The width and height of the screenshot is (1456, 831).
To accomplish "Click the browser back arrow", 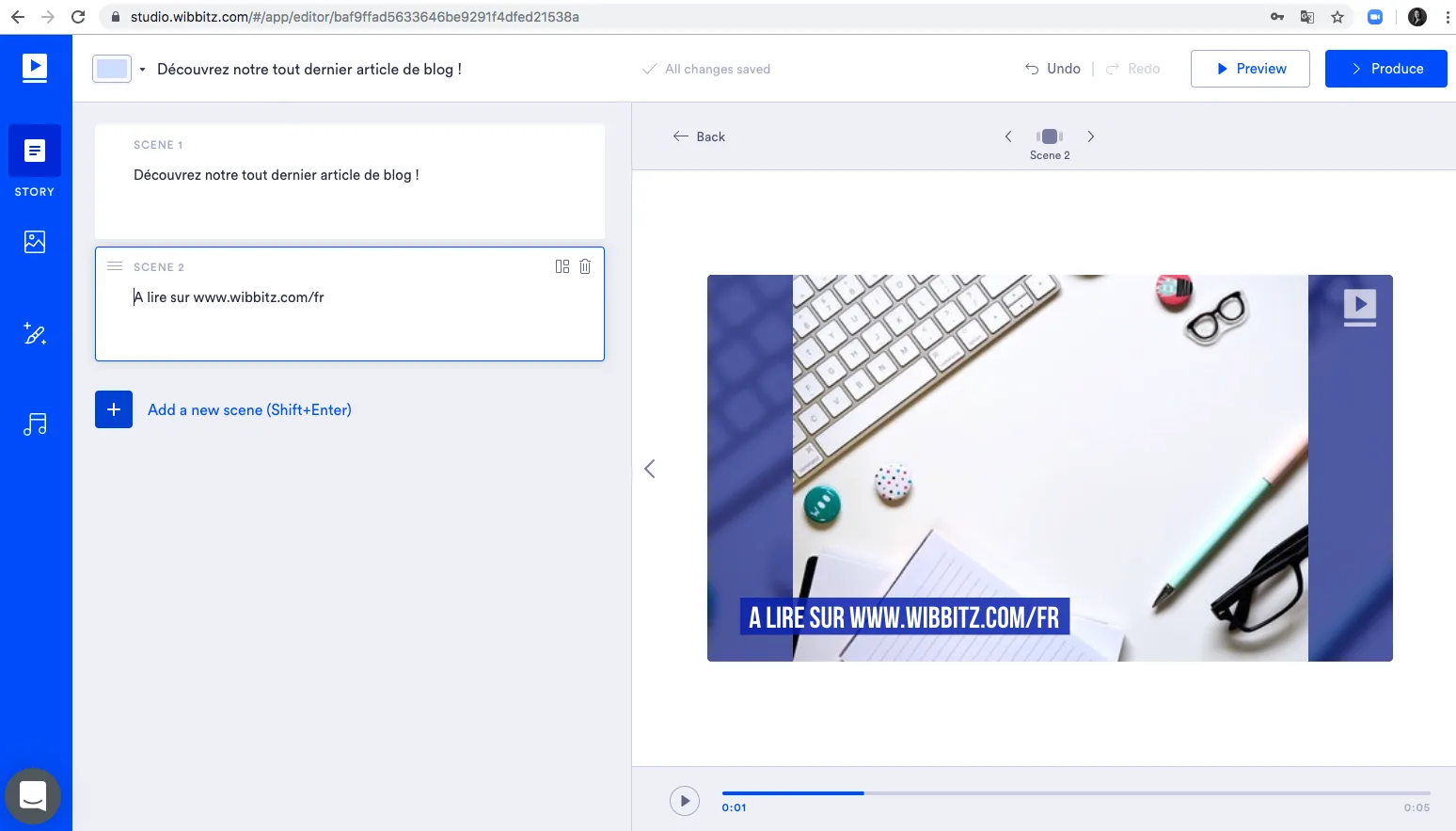I will pos(18,17).
